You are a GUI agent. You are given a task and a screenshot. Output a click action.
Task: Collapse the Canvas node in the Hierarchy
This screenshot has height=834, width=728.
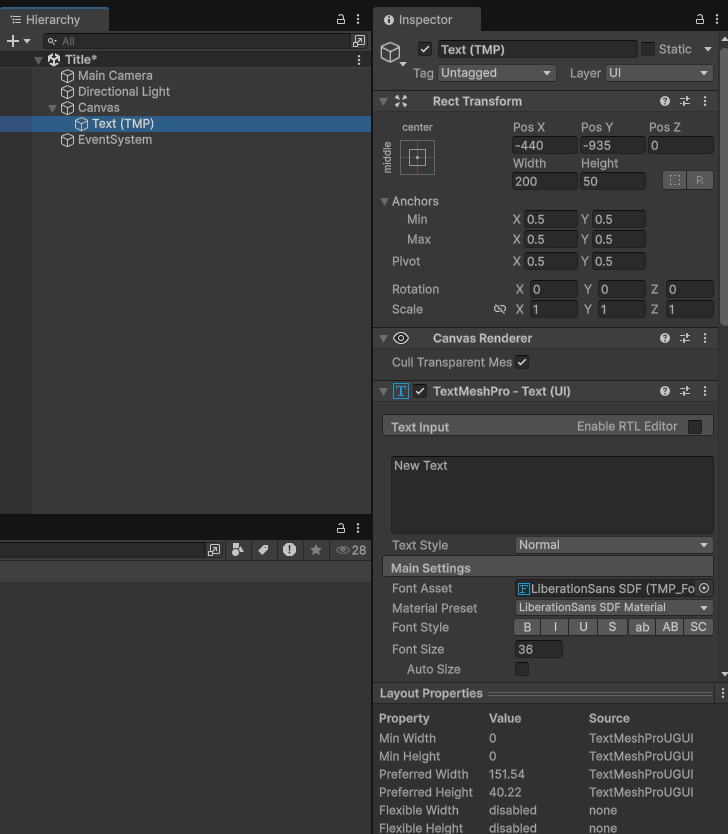52,108
